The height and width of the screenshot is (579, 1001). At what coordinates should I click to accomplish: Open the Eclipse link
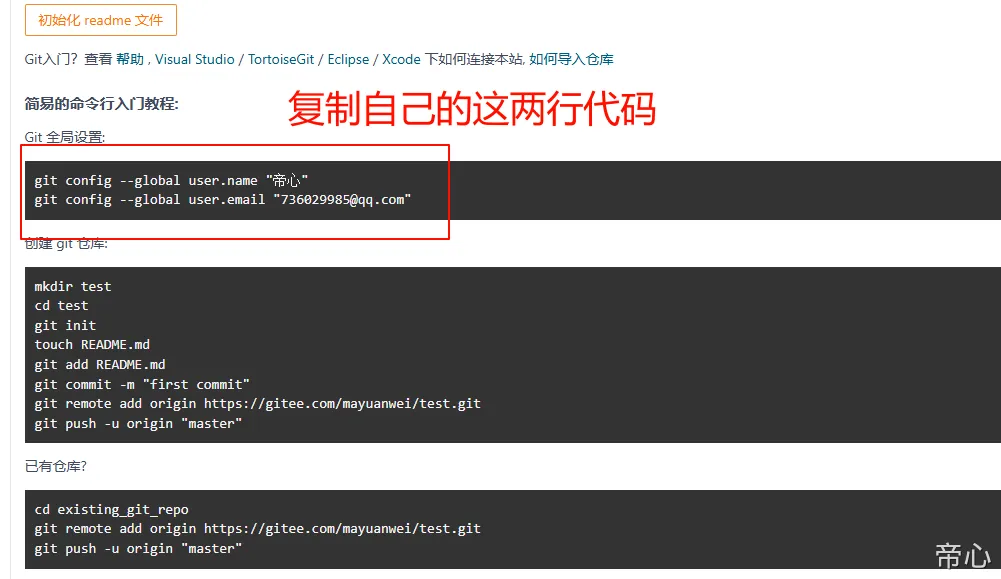(349, 59)
